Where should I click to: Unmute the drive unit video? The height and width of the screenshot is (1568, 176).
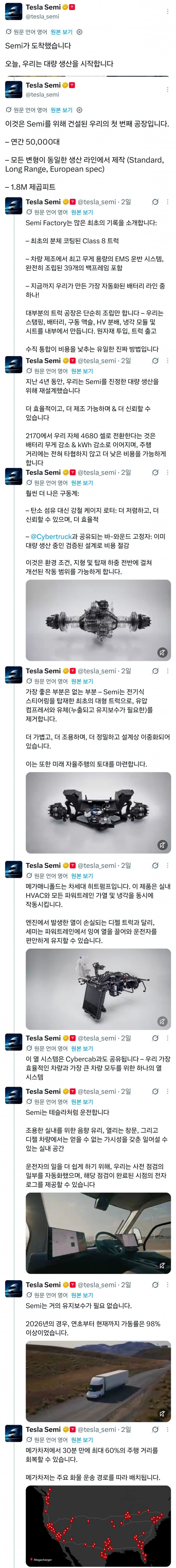coord(162,652)
